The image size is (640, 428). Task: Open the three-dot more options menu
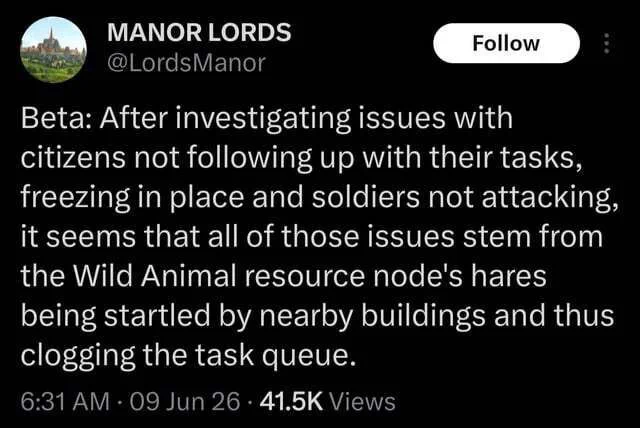point(607,43)
